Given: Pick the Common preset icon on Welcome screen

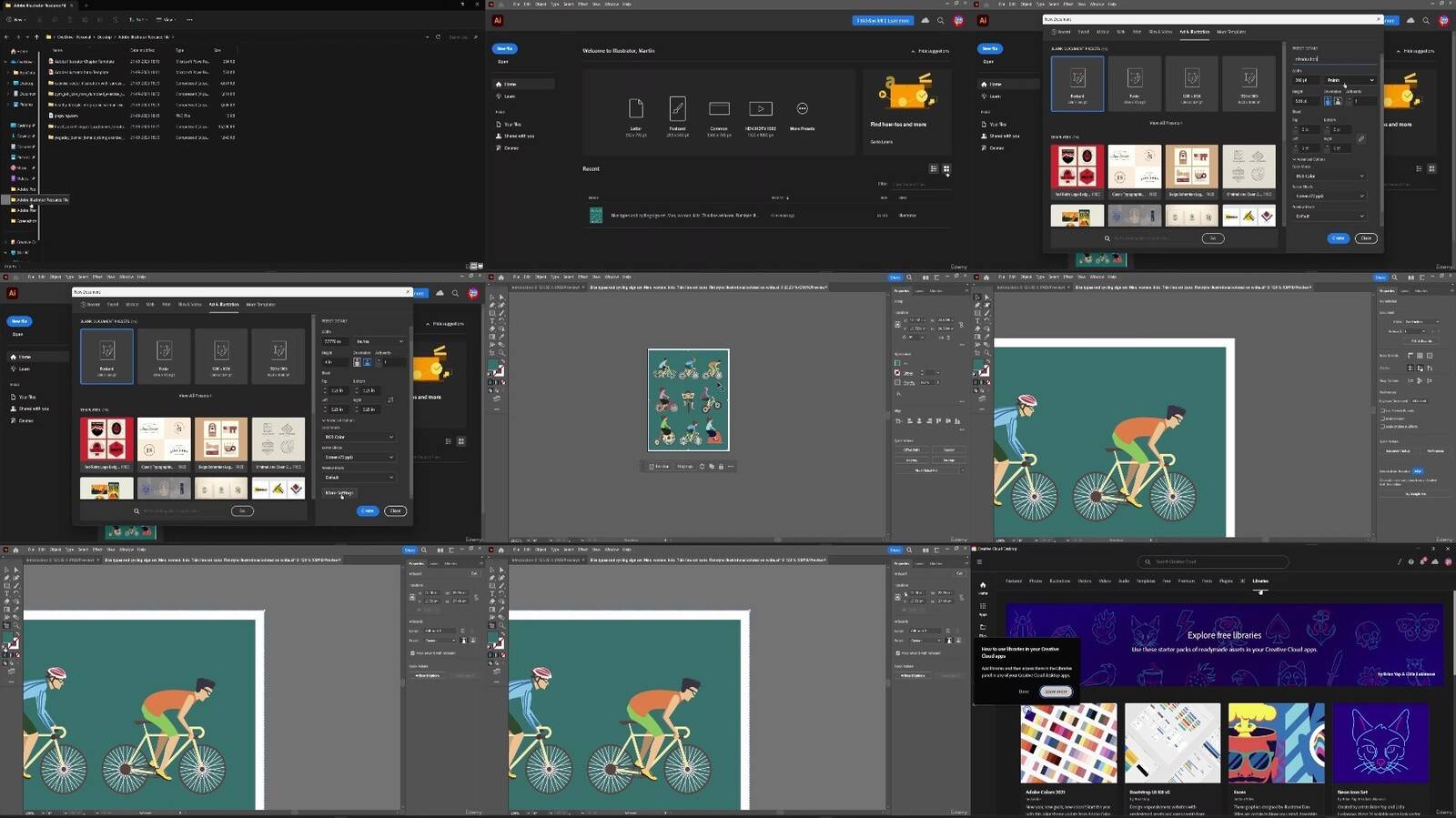Looking at the screenshot, I should point(719,108).
